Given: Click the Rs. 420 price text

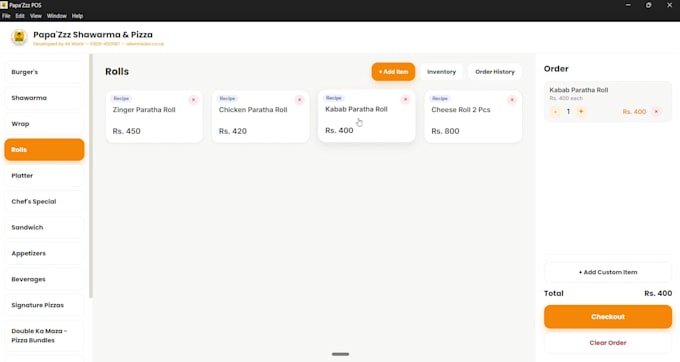Looking at the screenshot, I should click(233, 131).
